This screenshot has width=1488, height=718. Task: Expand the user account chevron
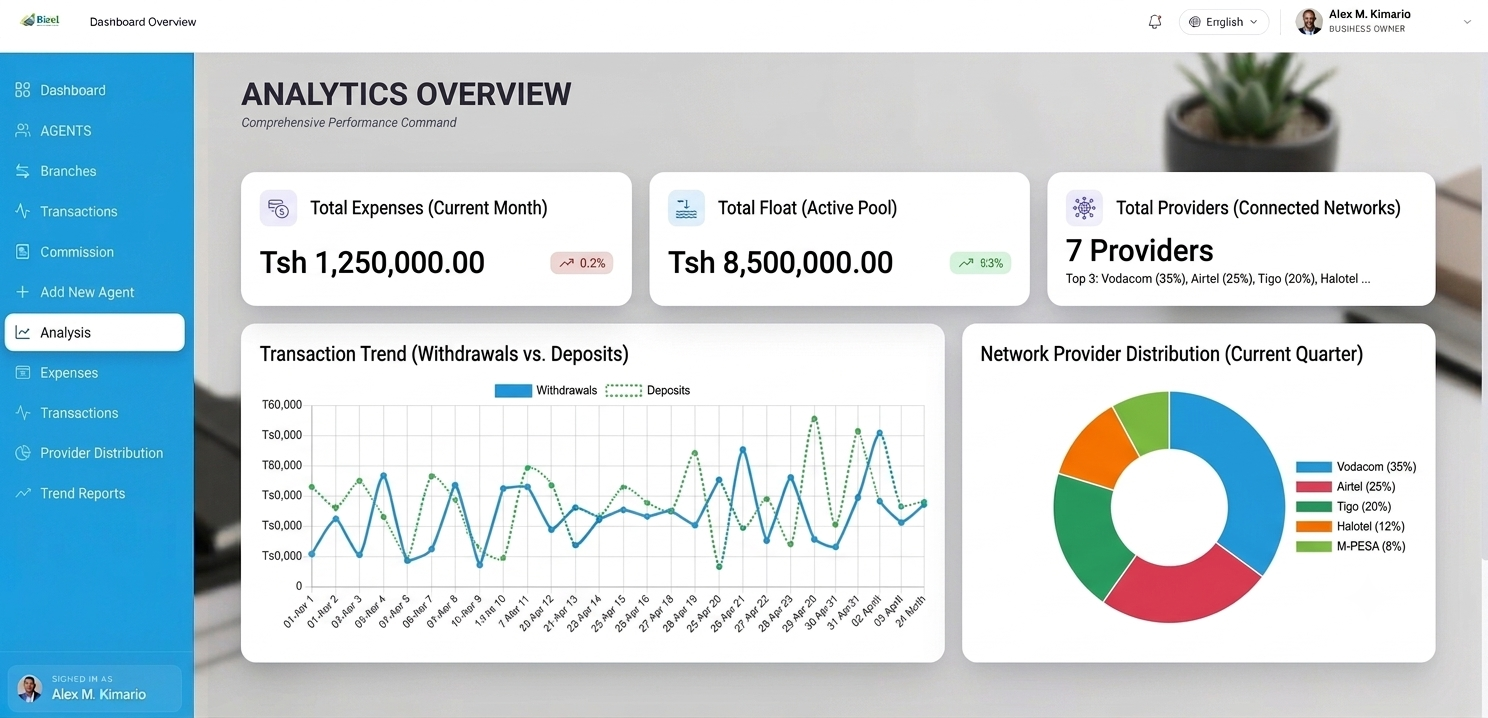[x=1467, y=22]
